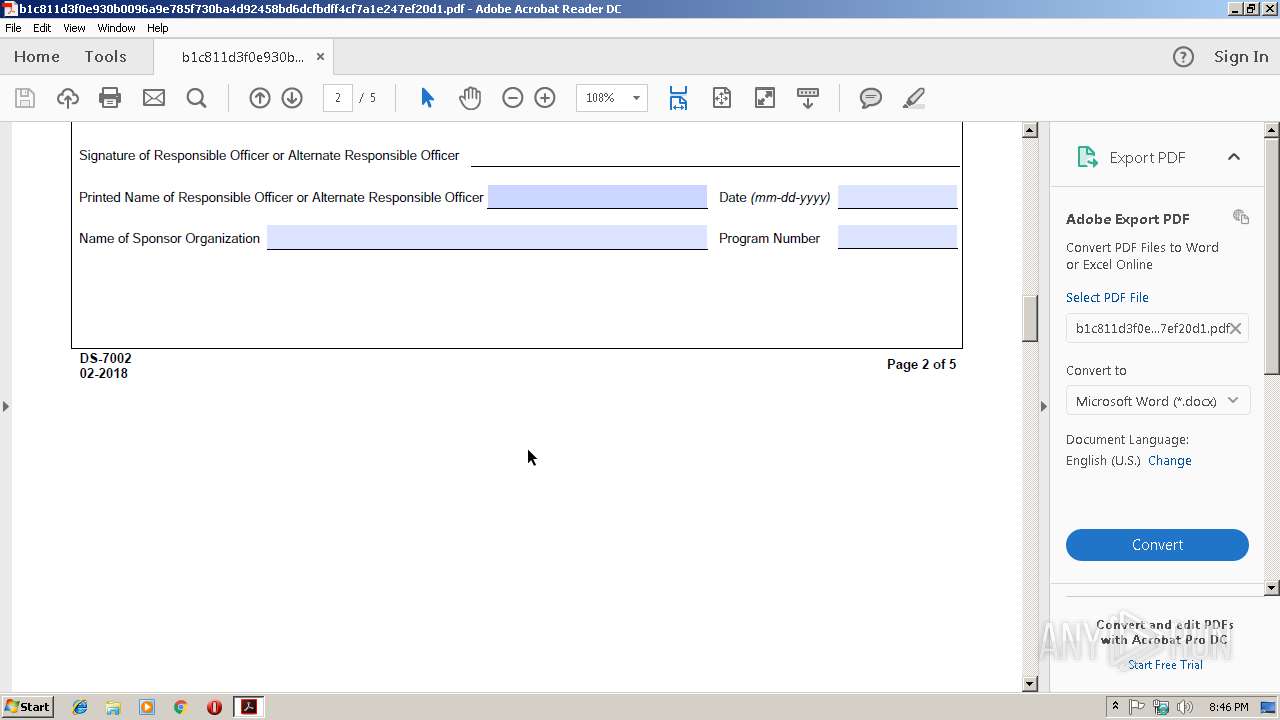Image resolution: width=1280 pixels, height=720 pixels.
Task: Remove the selected PDF file
Action: (x=1236, y=328)
